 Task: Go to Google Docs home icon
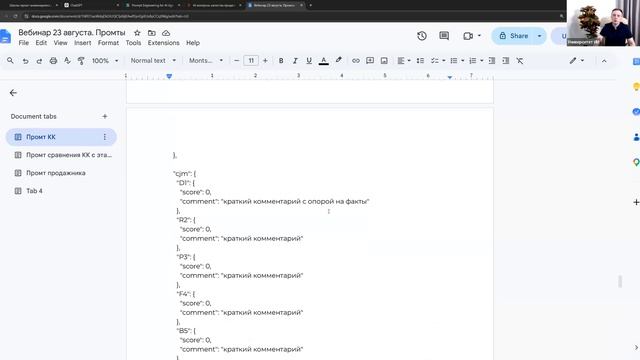click(5, 36)
